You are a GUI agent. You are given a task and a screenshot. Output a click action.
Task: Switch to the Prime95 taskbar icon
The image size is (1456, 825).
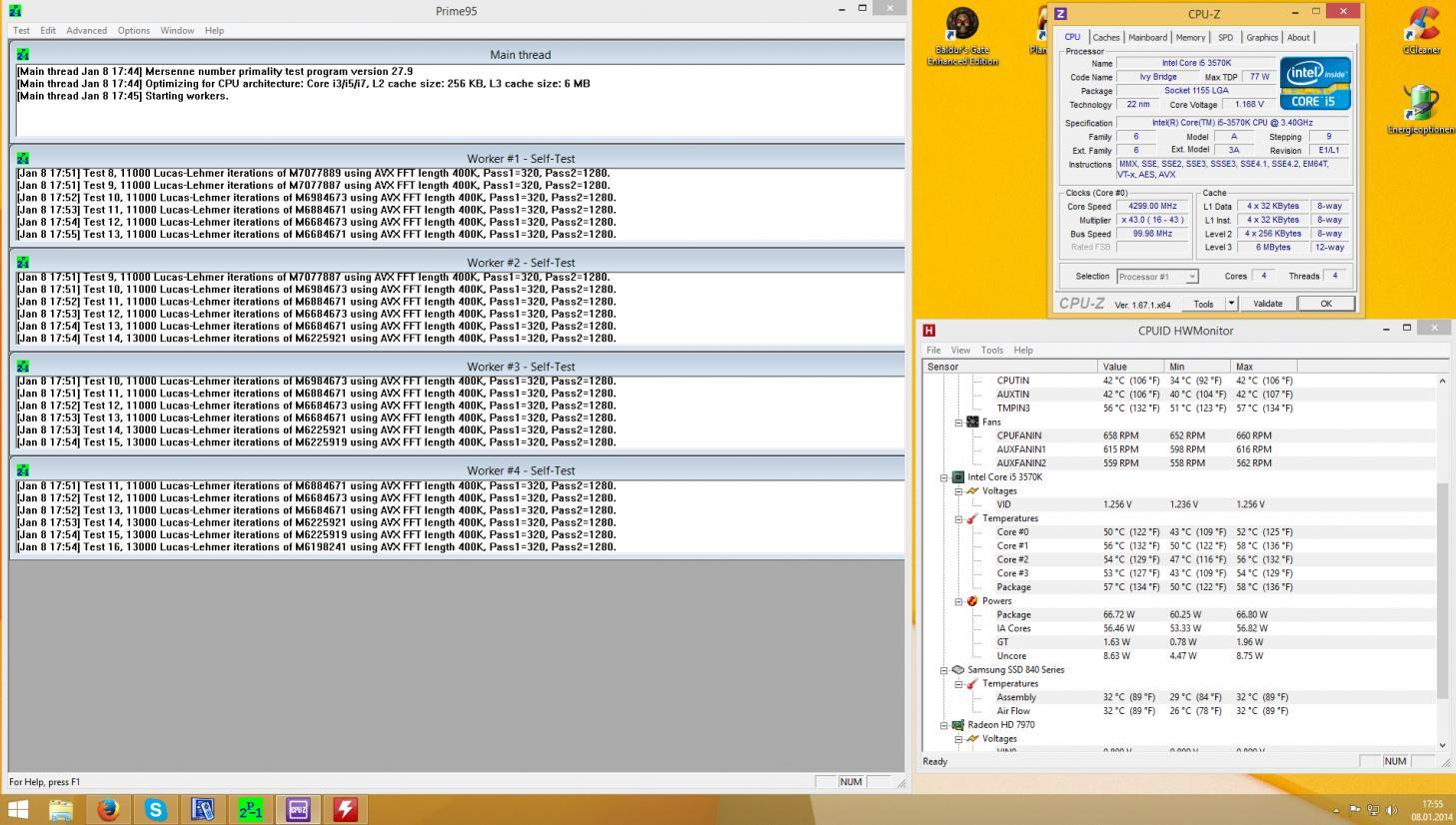coord(251,809)
